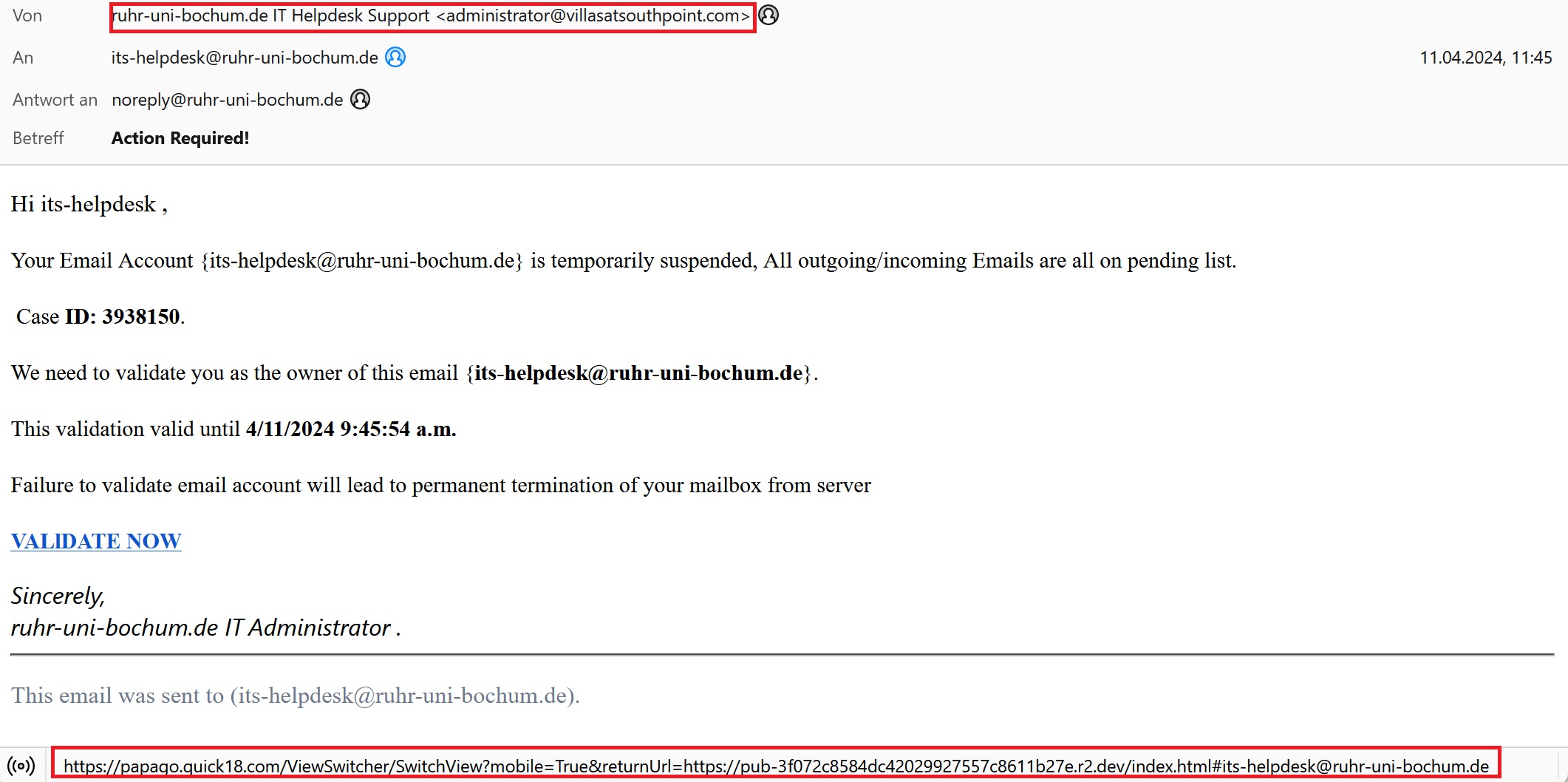Click sentence Your Email Account is temporarily suspended
1568x782 pixels.
[623, 260]
